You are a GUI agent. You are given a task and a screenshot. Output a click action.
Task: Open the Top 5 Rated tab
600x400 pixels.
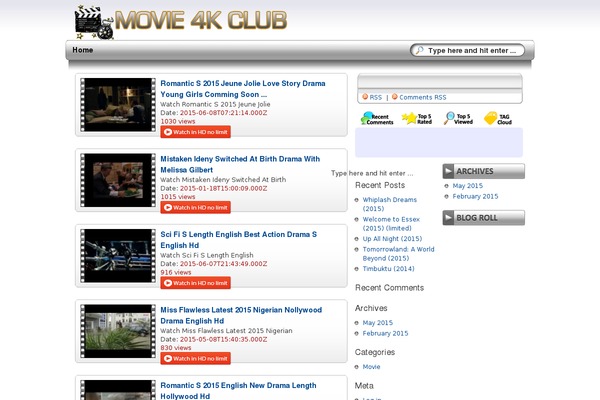pyautogui.click(x=417, y=118)
